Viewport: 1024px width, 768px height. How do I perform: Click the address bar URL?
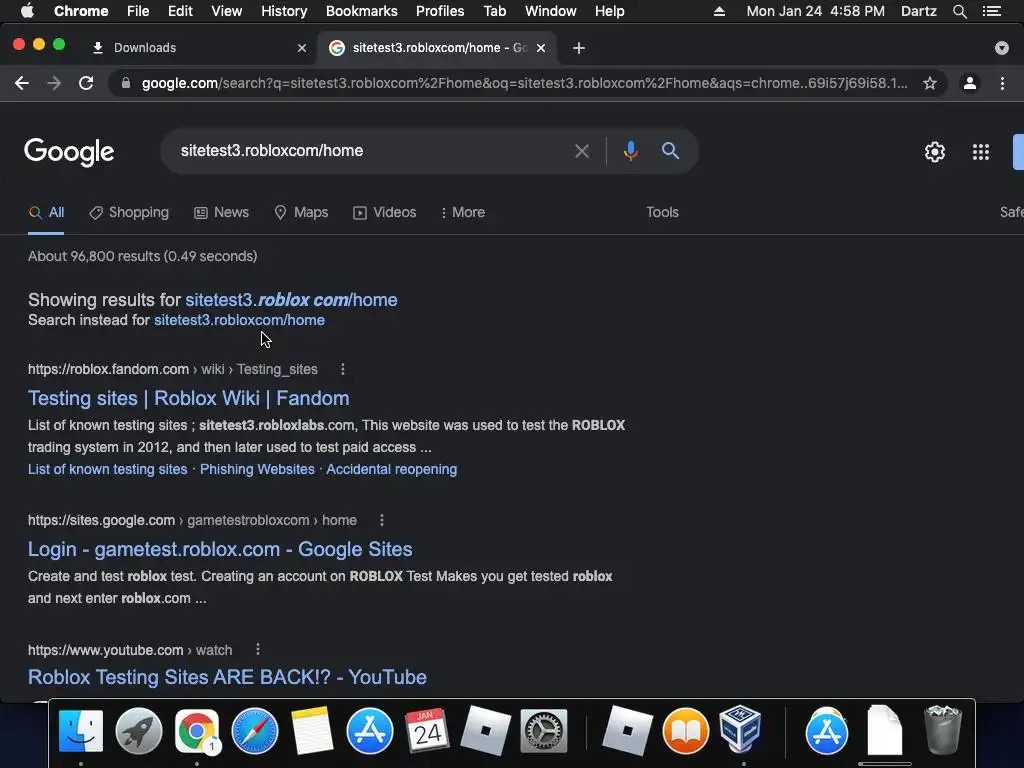click(524, 83)
